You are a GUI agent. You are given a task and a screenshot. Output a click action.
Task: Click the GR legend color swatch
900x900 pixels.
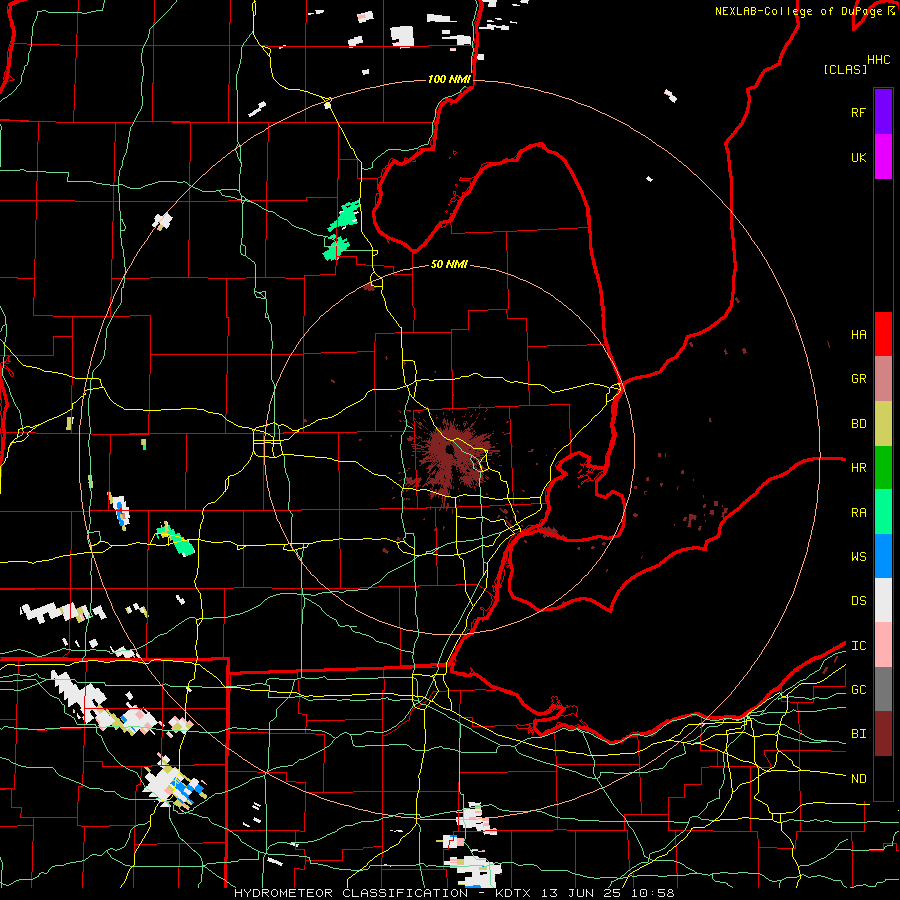[x=883, y=378]
